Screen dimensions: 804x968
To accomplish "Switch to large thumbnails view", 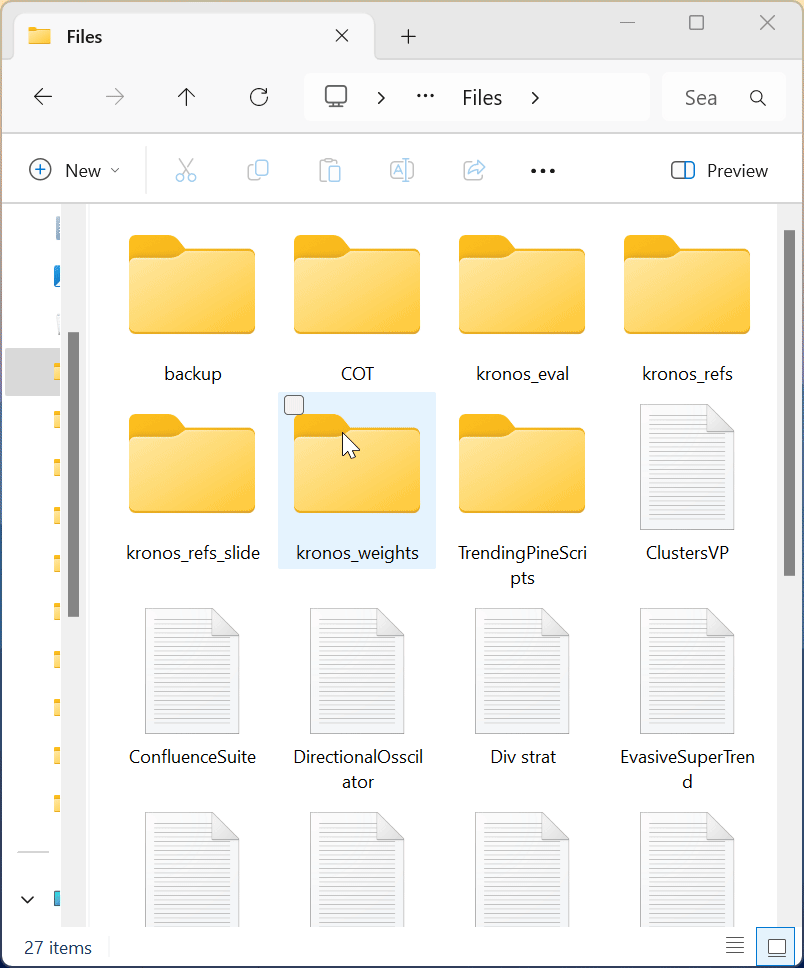I will [x=776, y=946].
